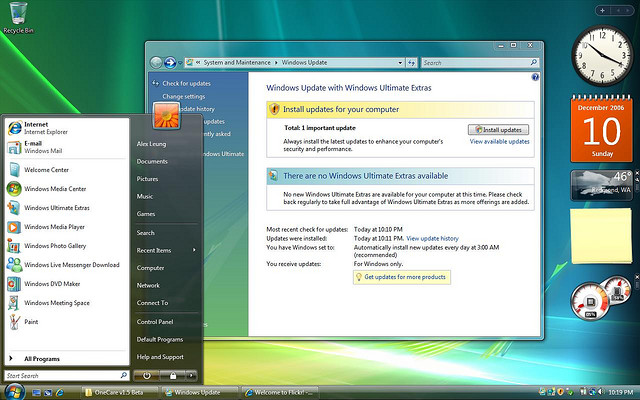Open Internet Explorer from Start menu

coord(67,128)
